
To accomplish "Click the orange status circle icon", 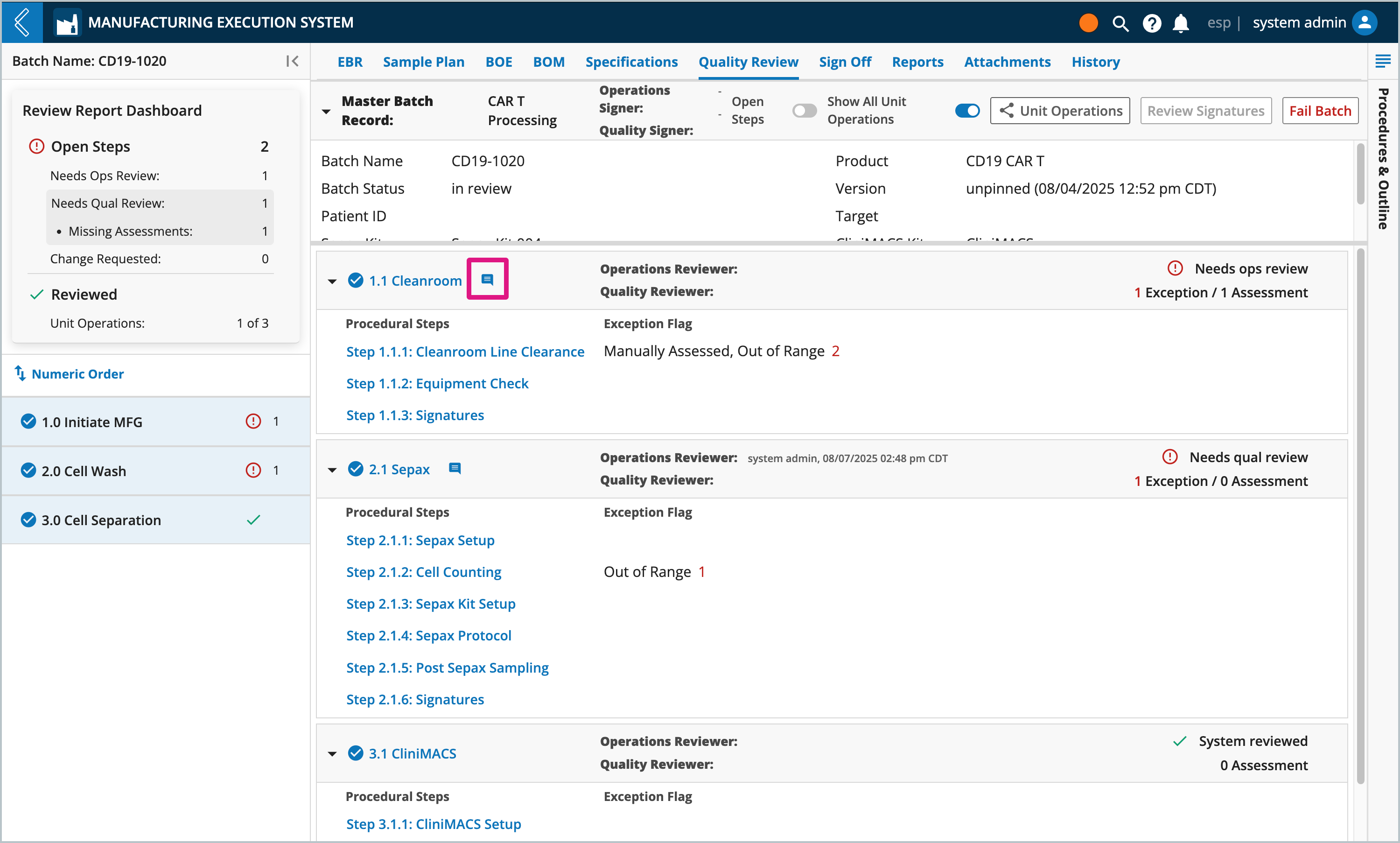I will 1088,23.
